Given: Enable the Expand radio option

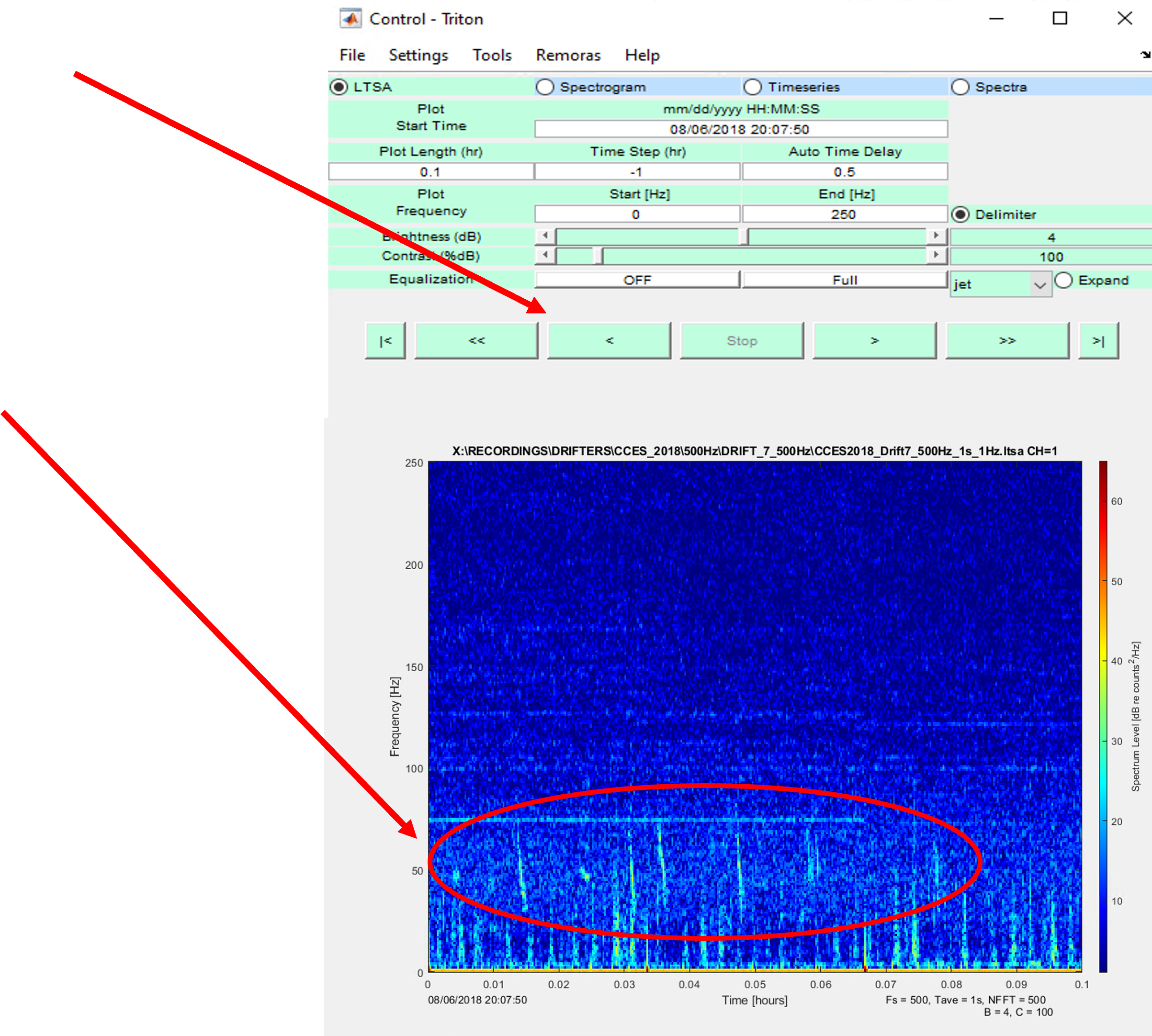Looking at the screenshot, I should click(x=1063, y=280).
